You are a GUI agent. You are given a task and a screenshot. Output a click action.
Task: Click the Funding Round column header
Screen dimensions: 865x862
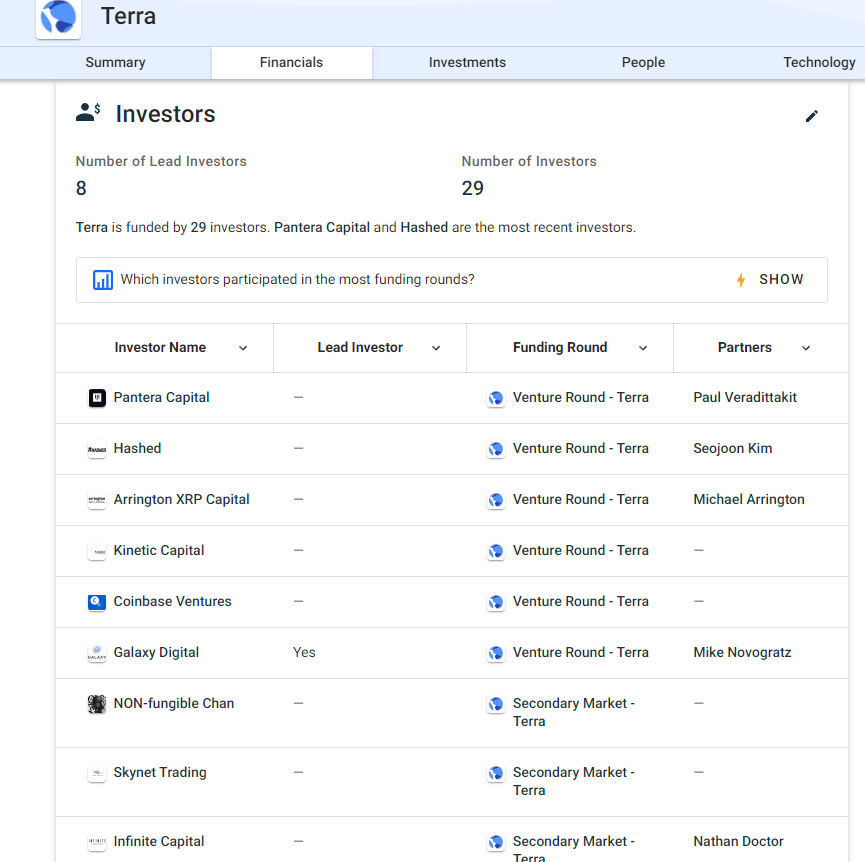coord(560,348)
